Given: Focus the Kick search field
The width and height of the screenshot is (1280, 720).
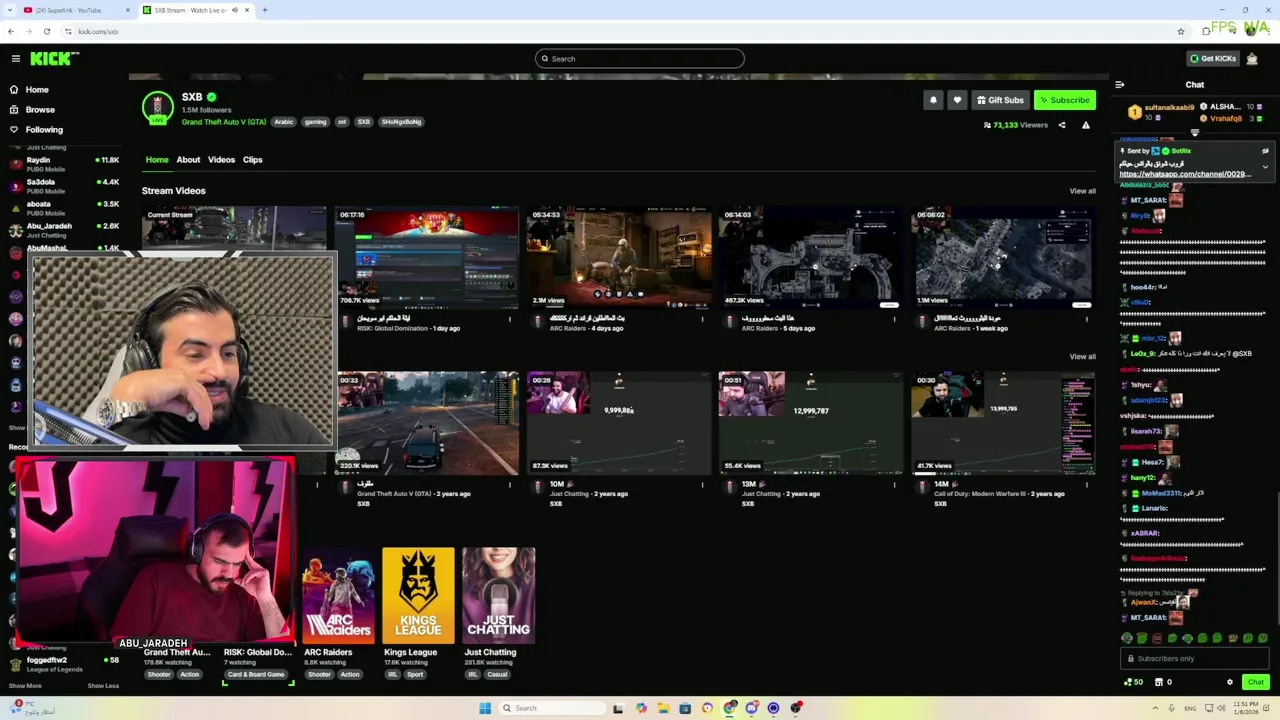Looking at the screenshot, I should (x=640, y=59).
